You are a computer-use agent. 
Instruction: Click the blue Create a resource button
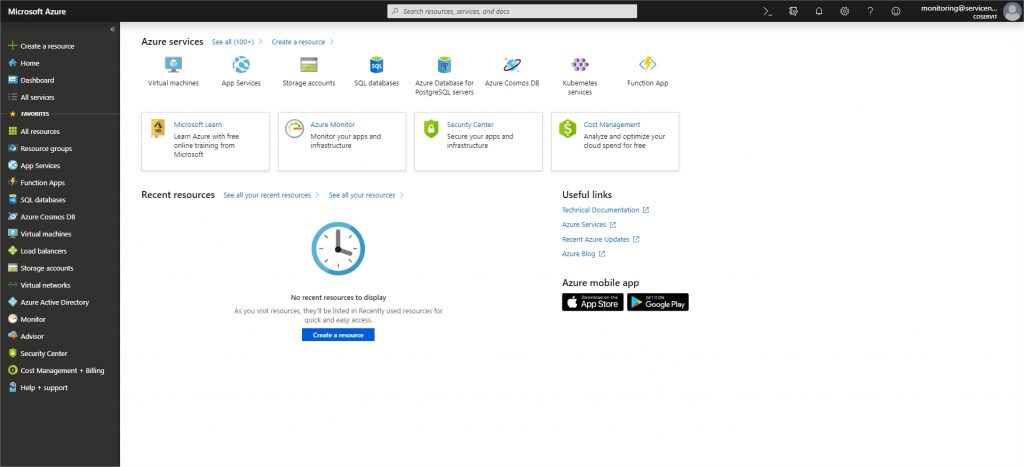point(338,335)
